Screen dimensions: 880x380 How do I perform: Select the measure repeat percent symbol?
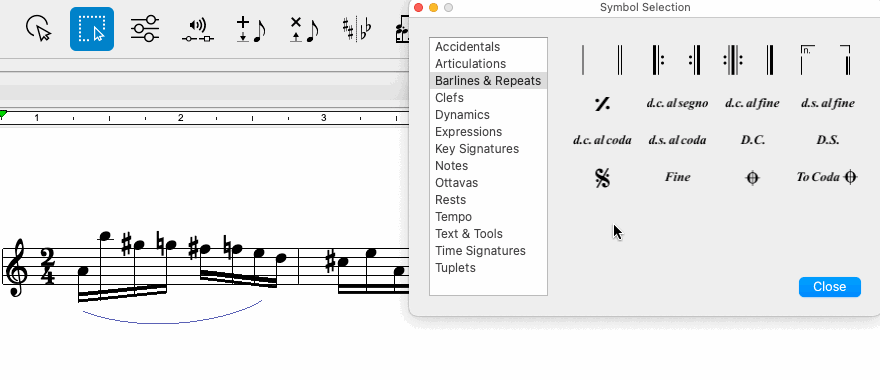tap(602, 104)
